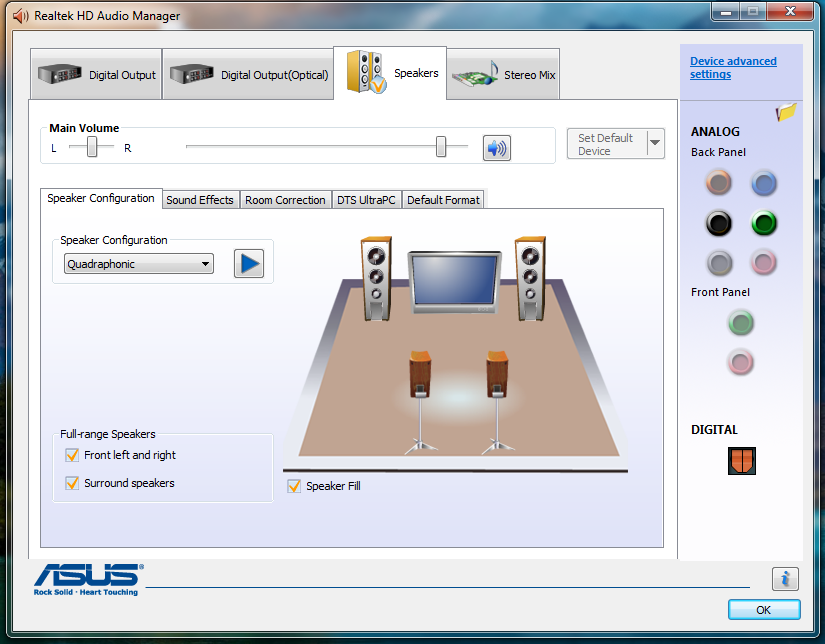The image size is (825, 644).
Task: Play the speaker configuration test
Action: pyautogui.click(x=249, y=264)
